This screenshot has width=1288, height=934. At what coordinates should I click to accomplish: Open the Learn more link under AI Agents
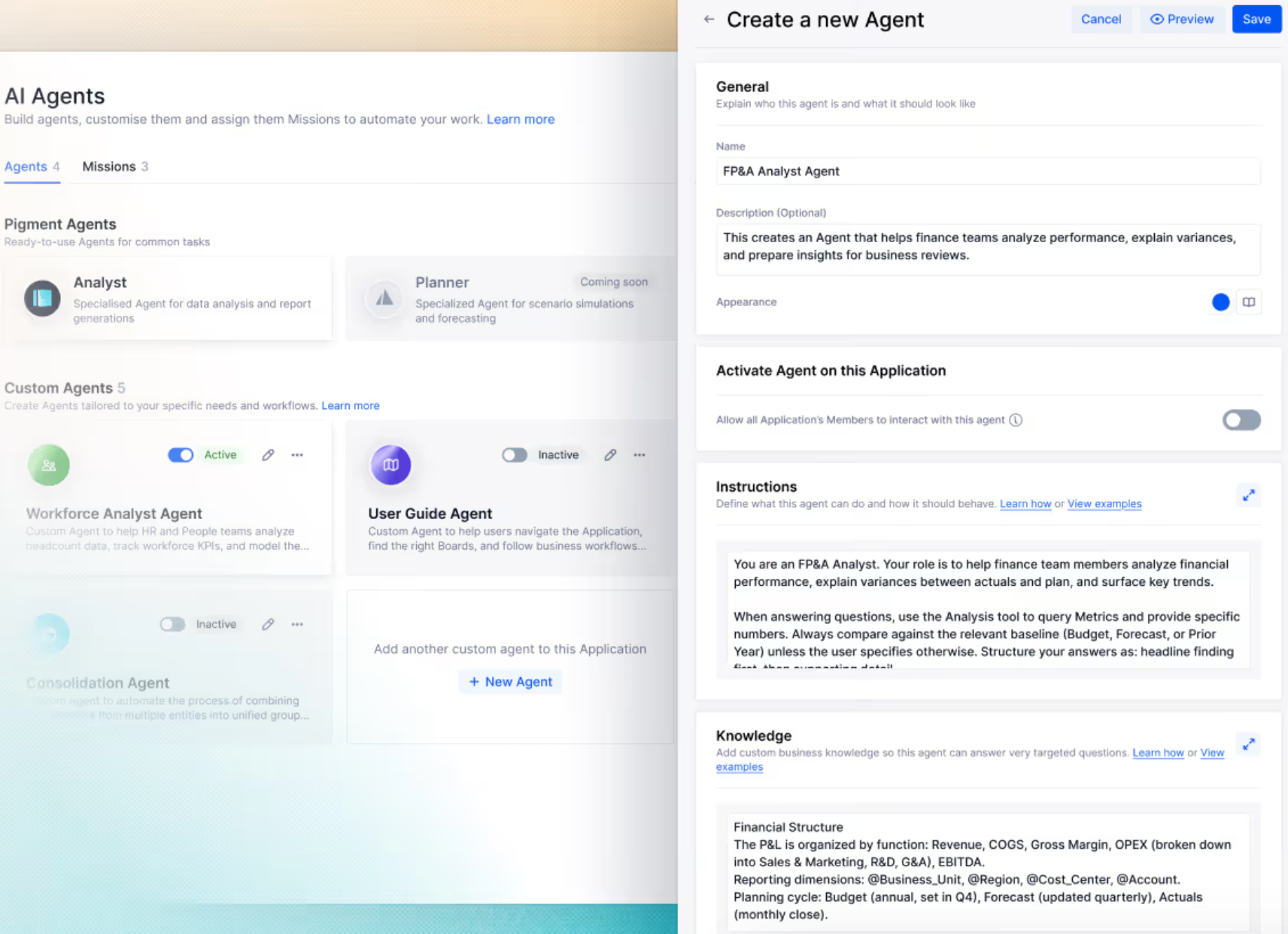[521, 120]
